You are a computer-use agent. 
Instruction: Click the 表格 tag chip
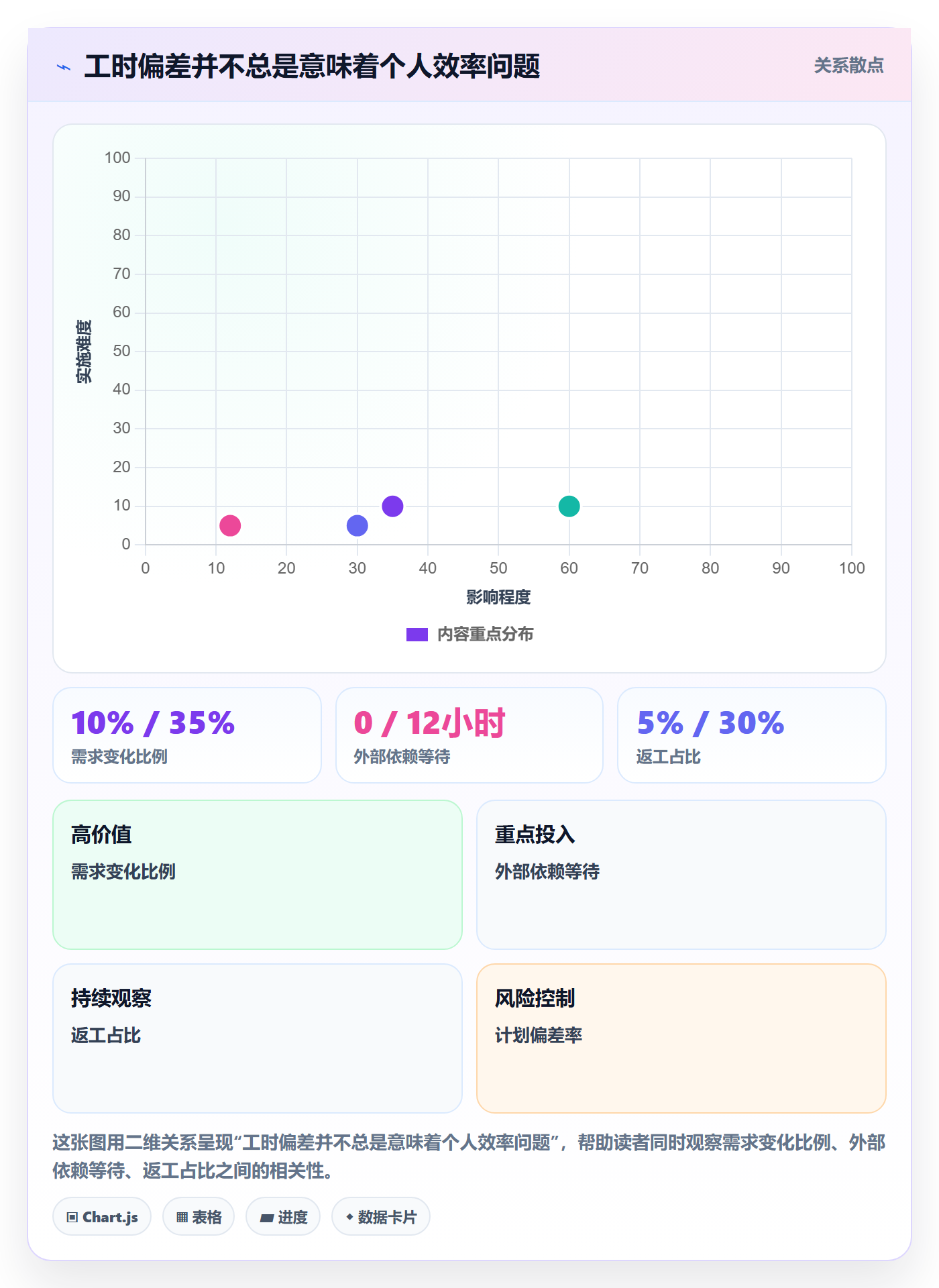click(199, 1217)
